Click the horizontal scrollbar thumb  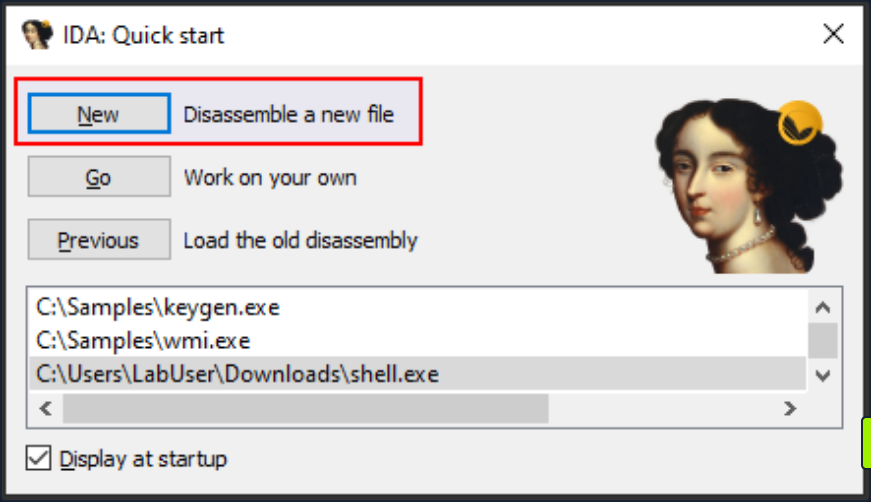(305, 408)
